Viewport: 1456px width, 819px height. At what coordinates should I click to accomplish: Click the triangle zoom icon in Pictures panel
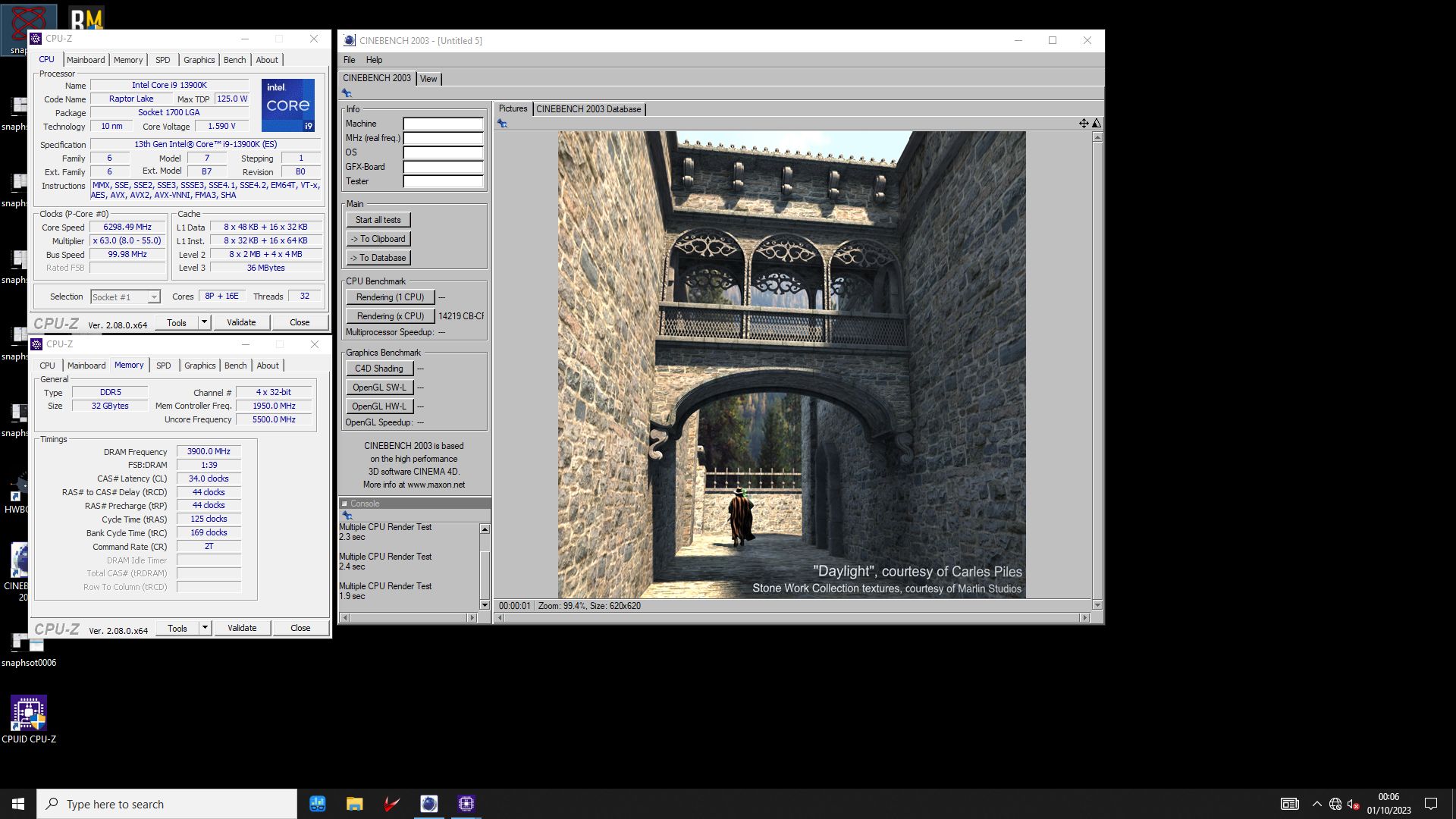click(x=1097, y=123)
